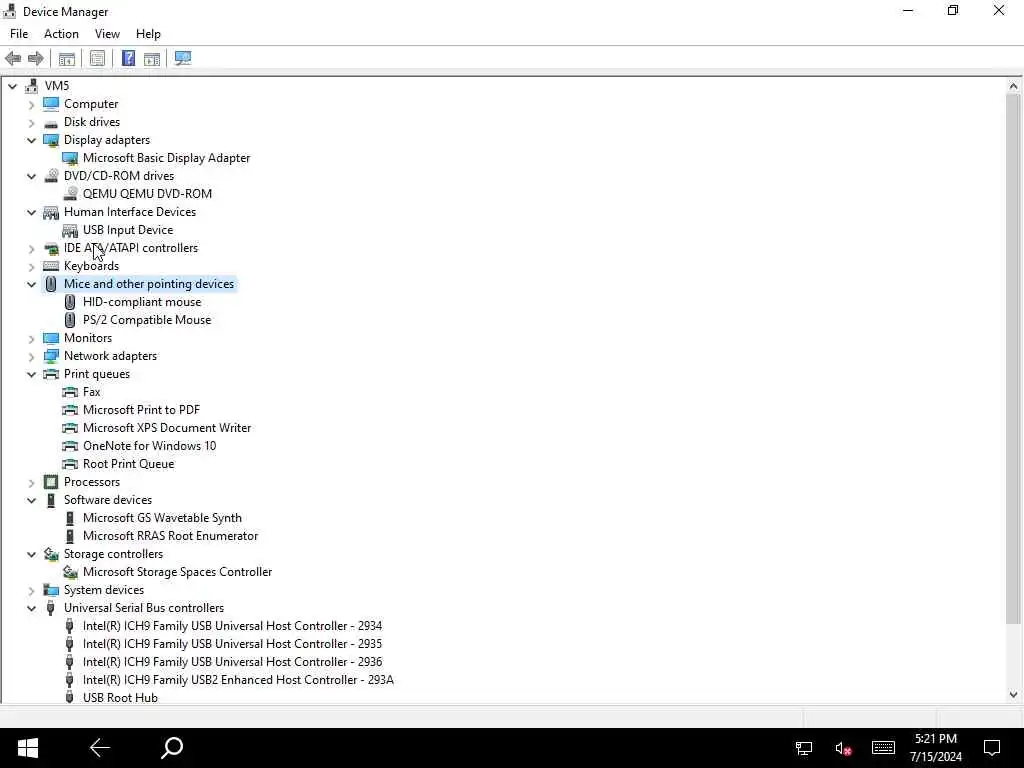Viewport: 1024px width, 768px height.
Task: Expand the Computer category
Action: tap(31, 104)
